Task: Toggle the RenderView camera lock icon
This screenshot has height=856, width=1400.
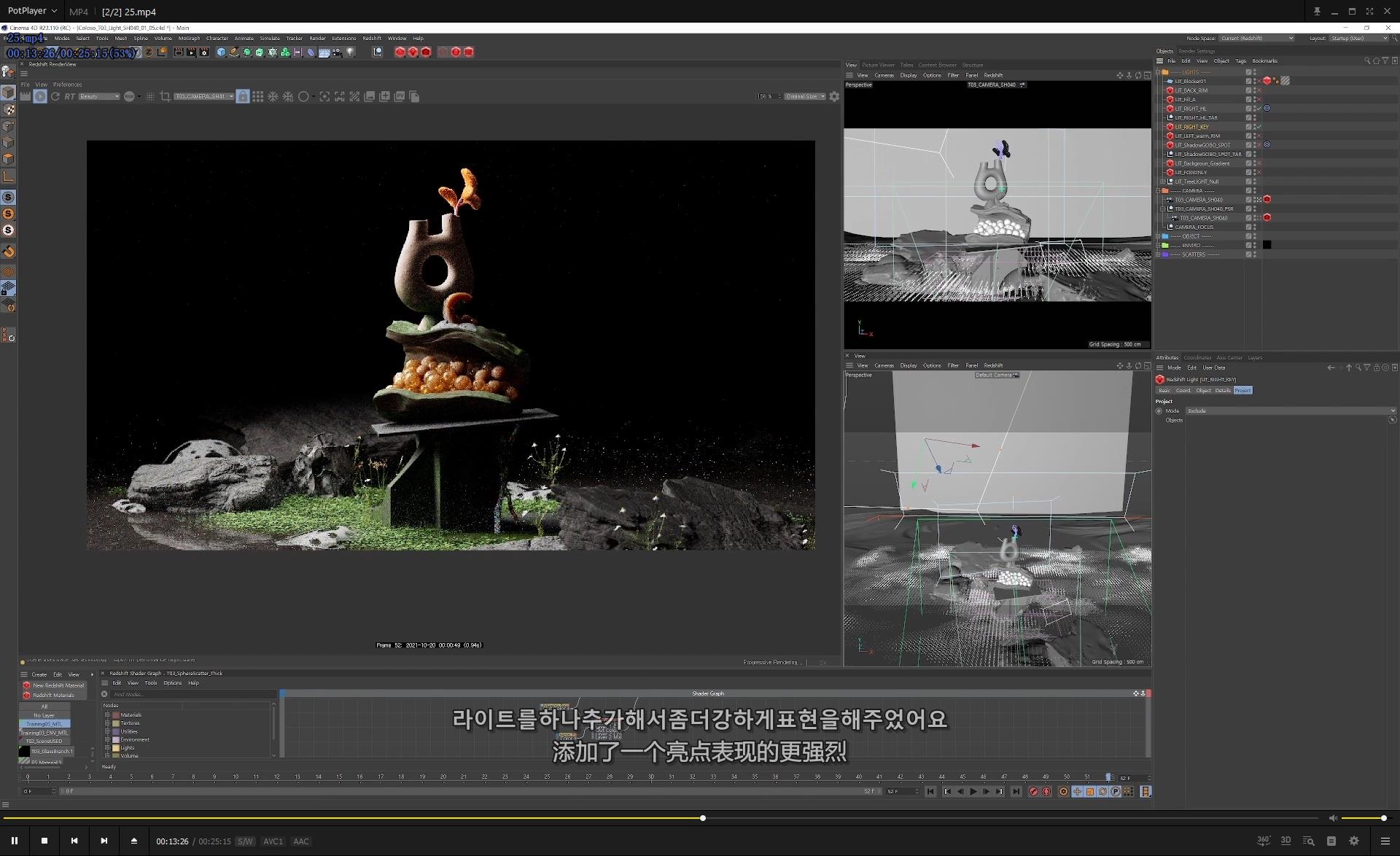Action: click(x=243, y=96)
